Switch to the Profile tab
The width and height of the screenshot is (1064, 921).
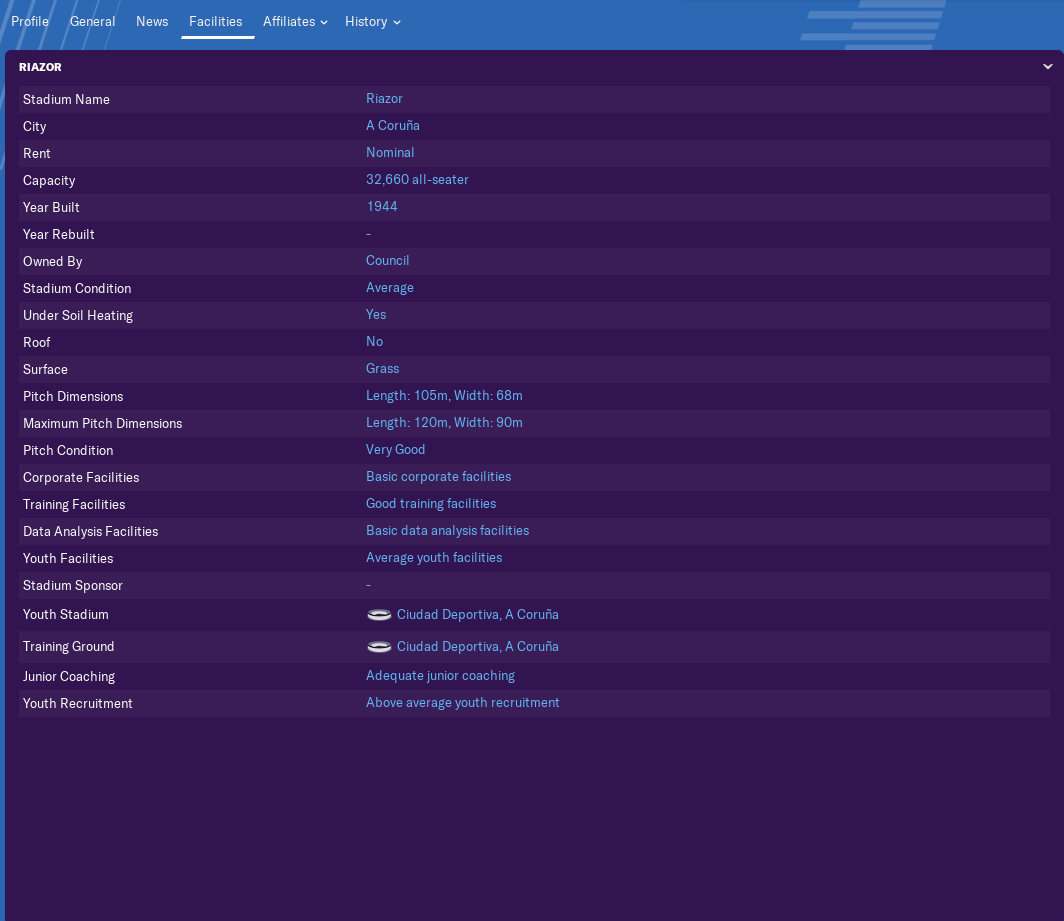tap(30, 22)
